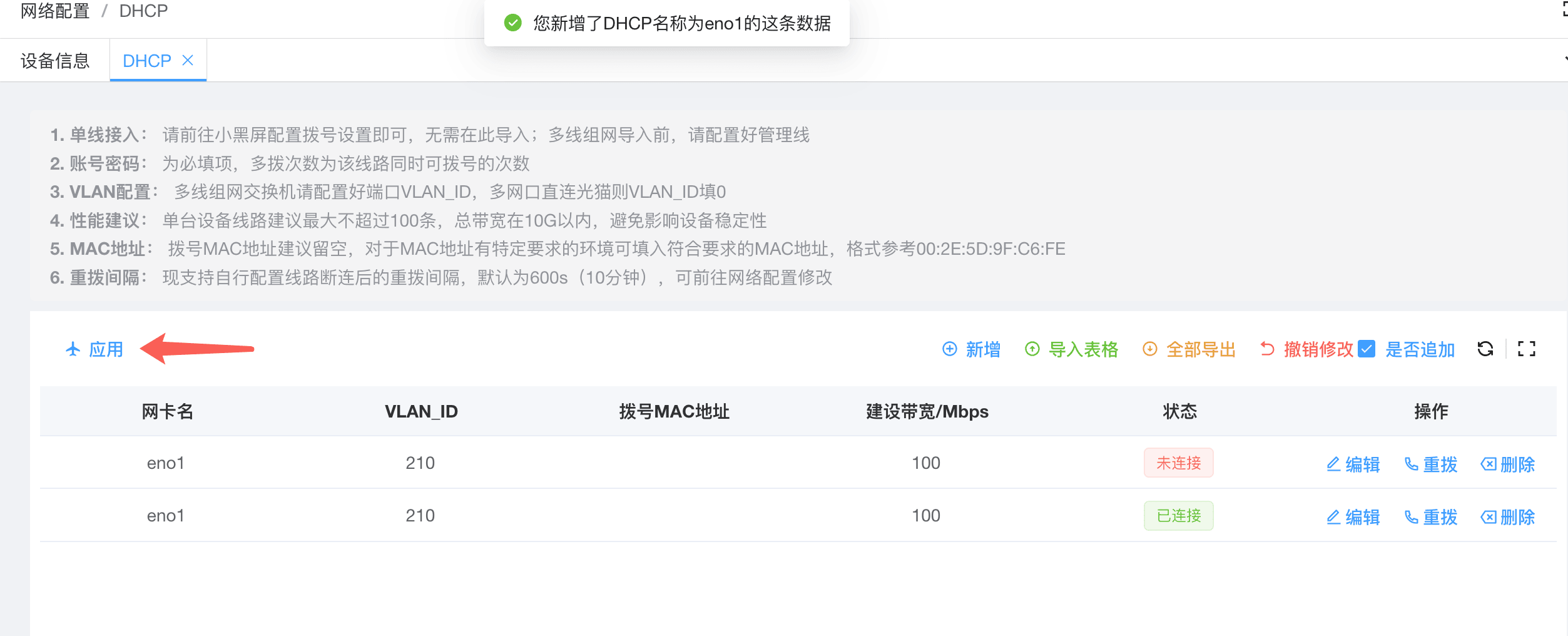Image resolution: width=1568 pixels, height=636 pixels.
Task: Click 撤销修改 to undo changes
Action: tap(1306, 349)
